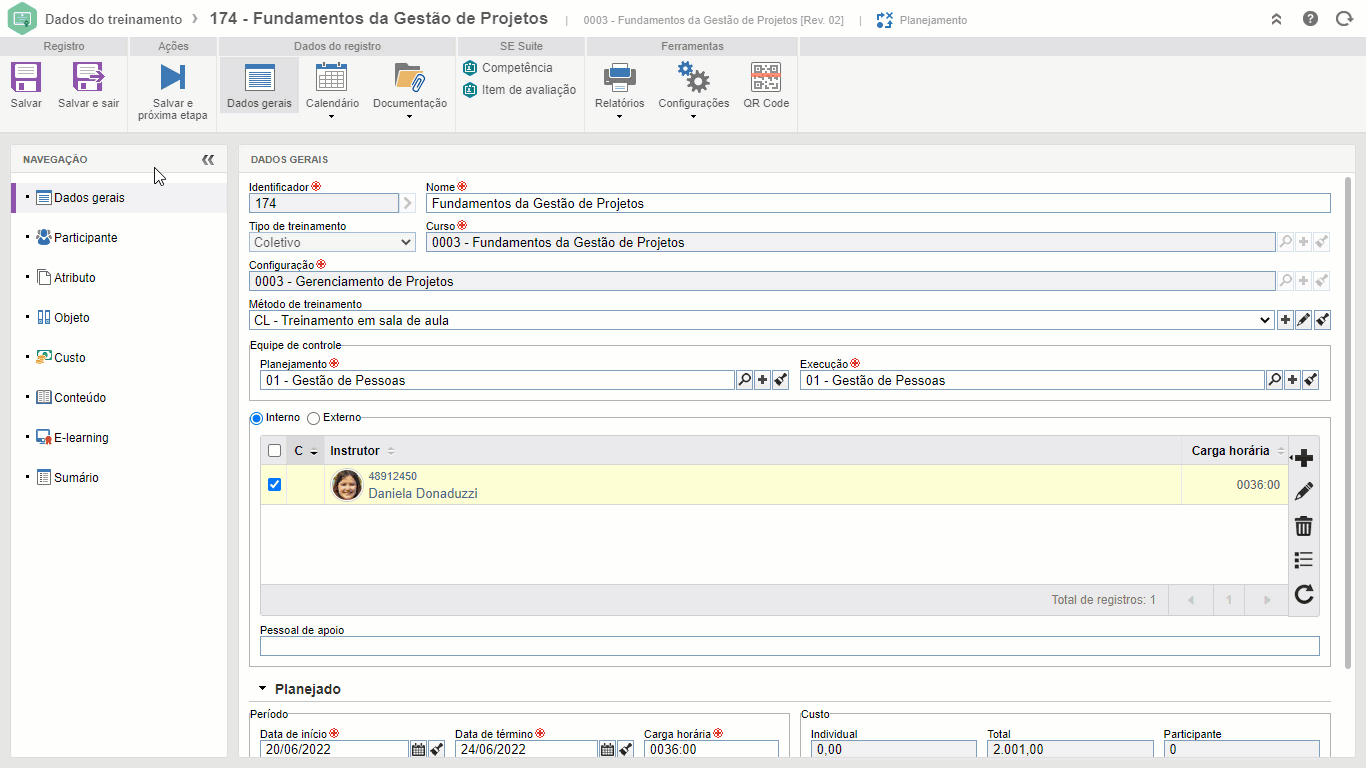Select the Externo radio button
Viewport: 1366px width, 768px height.
(313, 418)
